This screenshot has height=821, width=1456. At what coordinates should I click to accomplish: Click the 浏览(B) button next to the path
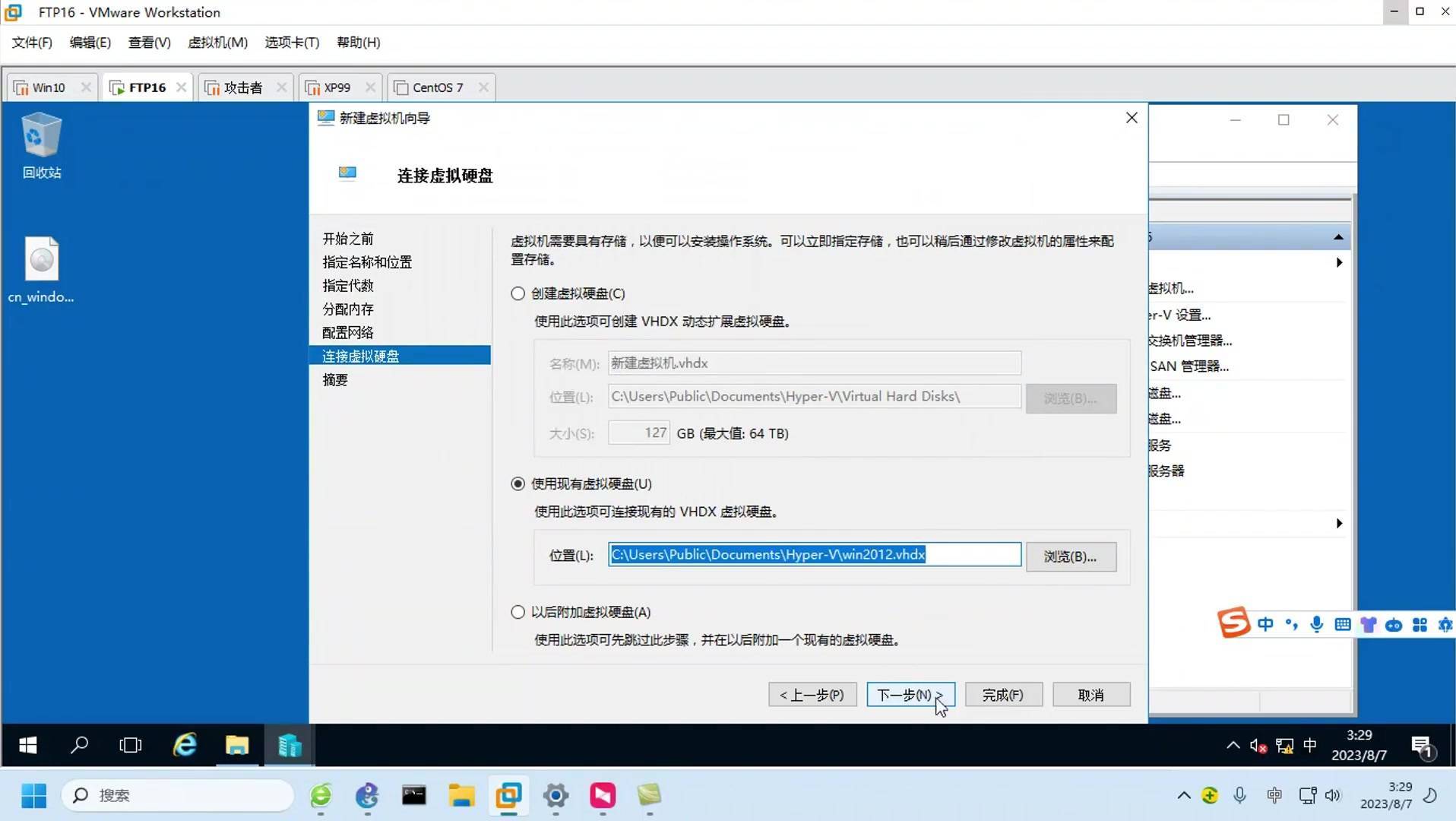pyautogui.click(x=1071, y=556)
